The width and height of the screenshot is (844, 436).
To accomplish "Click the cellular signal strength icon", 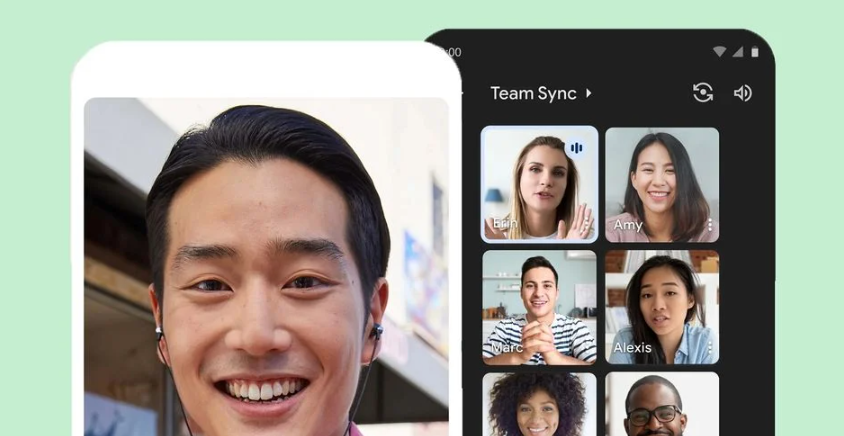I will click(737, 52).
